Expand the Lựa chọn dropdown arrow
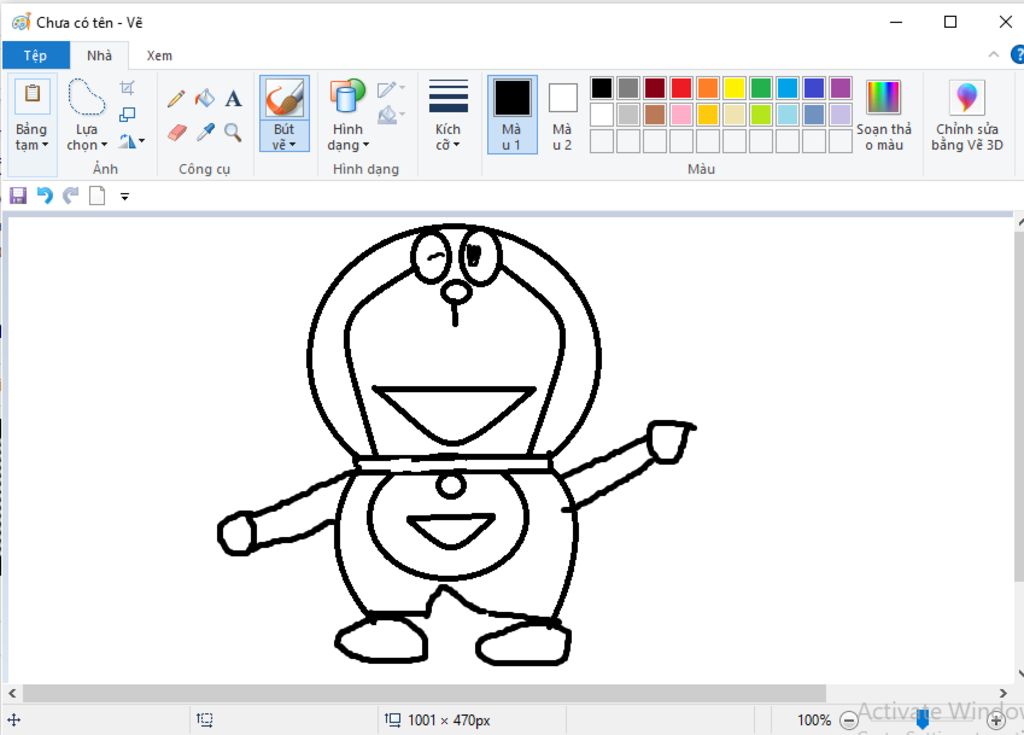 click(x=104, y=144)
